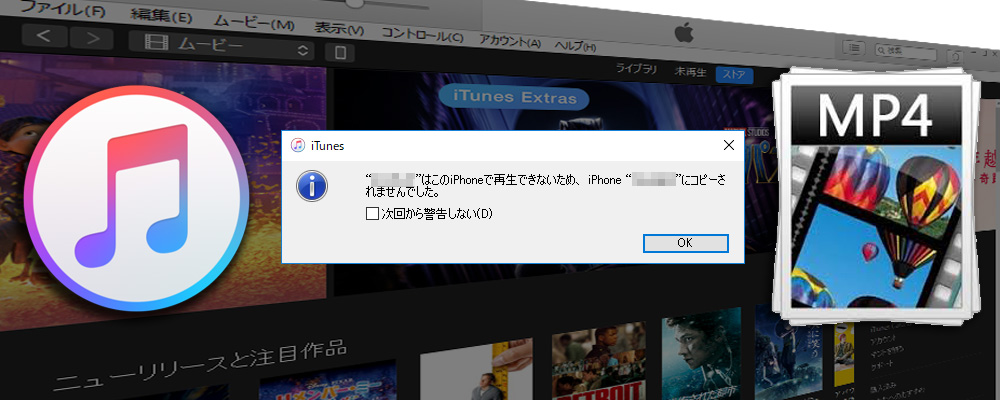1000x400 pixels.
Task: Open the 編集(E) menu
Action: pyautogui.click(x=161, y=17)
